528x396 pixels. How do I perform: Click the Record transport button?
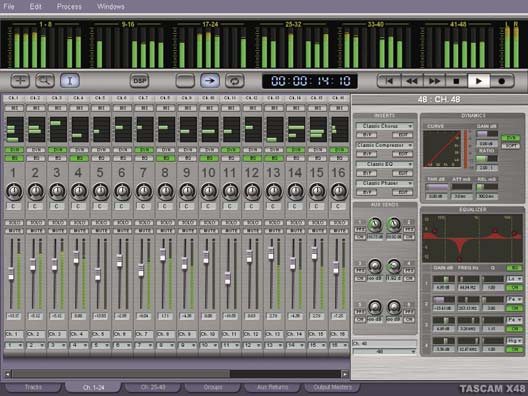click(x=501, y=81)
